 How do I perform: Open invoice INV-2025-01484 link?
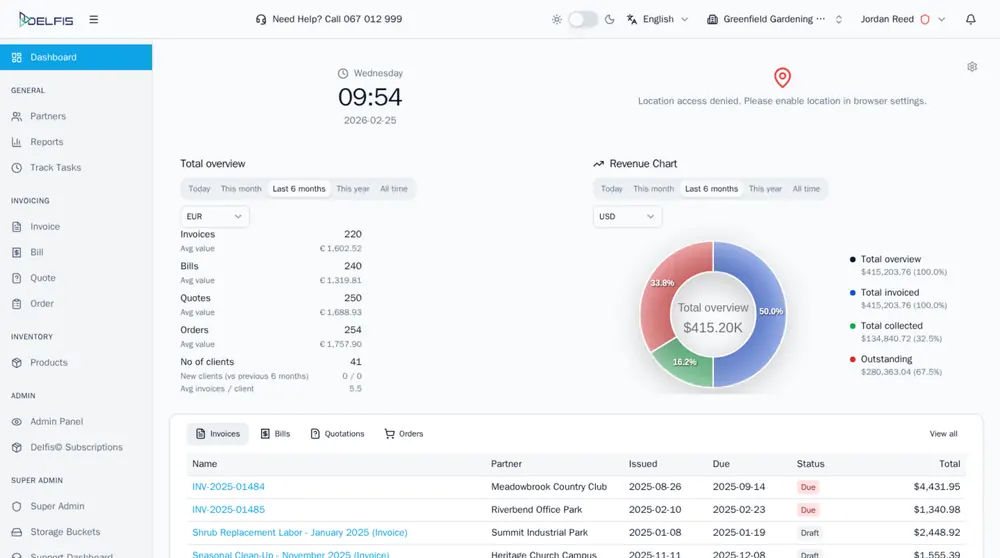(228, 487)
